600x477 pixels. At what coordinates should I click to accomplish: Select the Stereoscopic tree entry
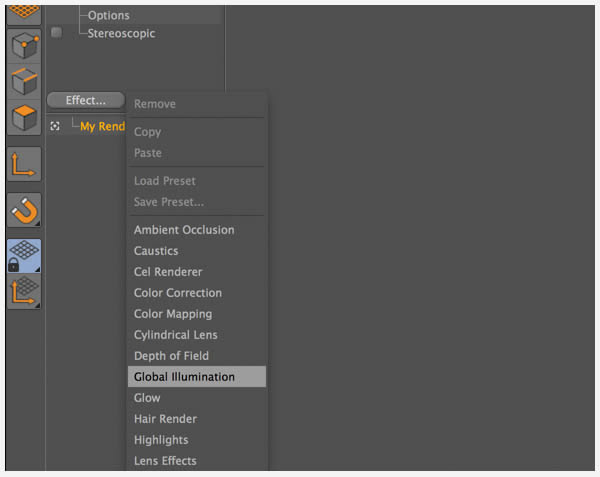pos(121,33)
